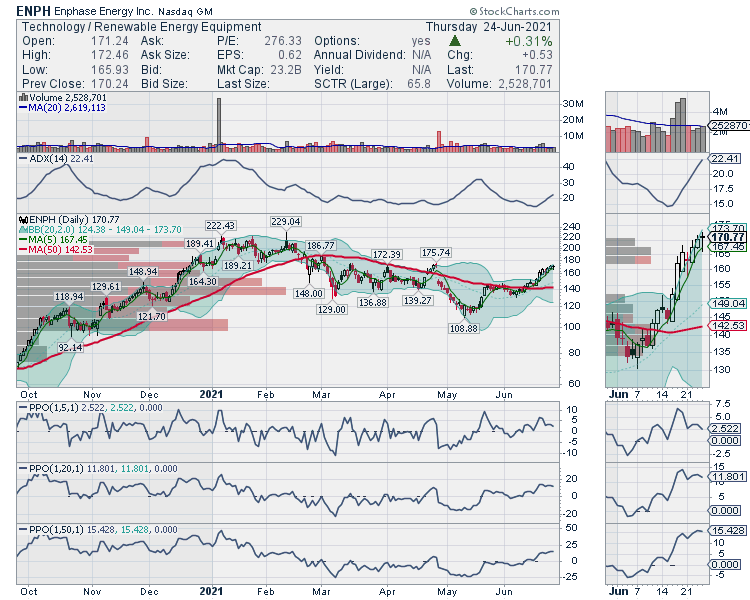Click the Mkt Cap value 23.2B
750x600 pixels.
[x=286, y=69]
